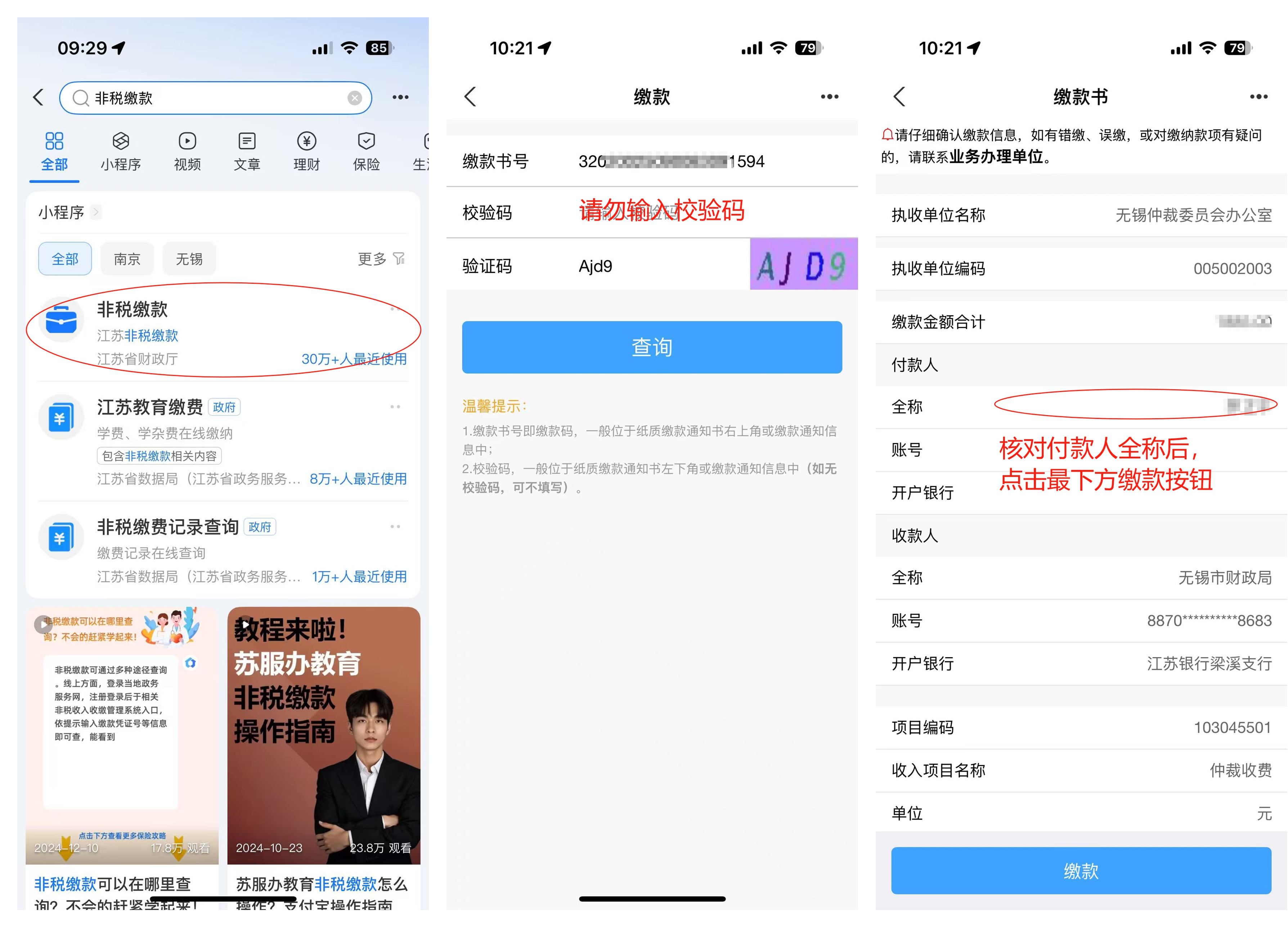Open the more options menu on 缴款 screen
1288x928 pixels.
point(830,97)
